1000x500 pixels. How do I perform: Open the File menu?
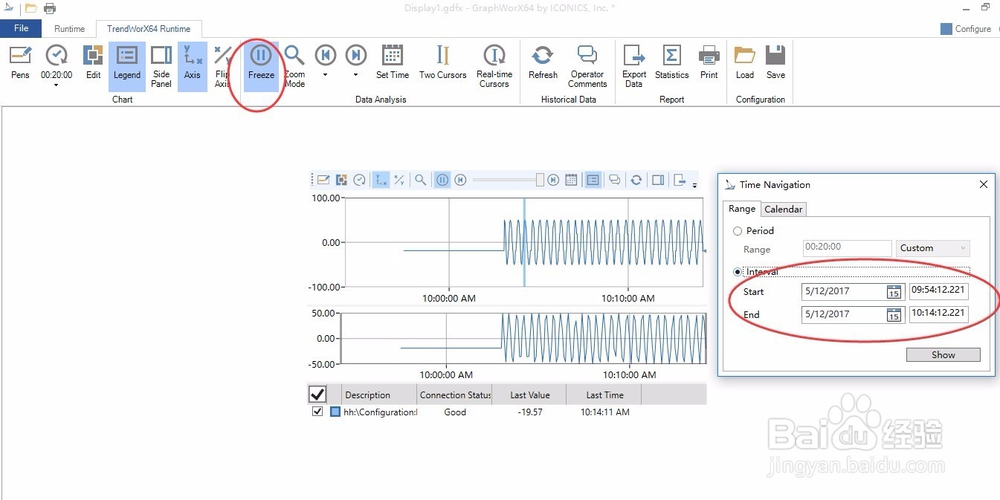(21, 29)
